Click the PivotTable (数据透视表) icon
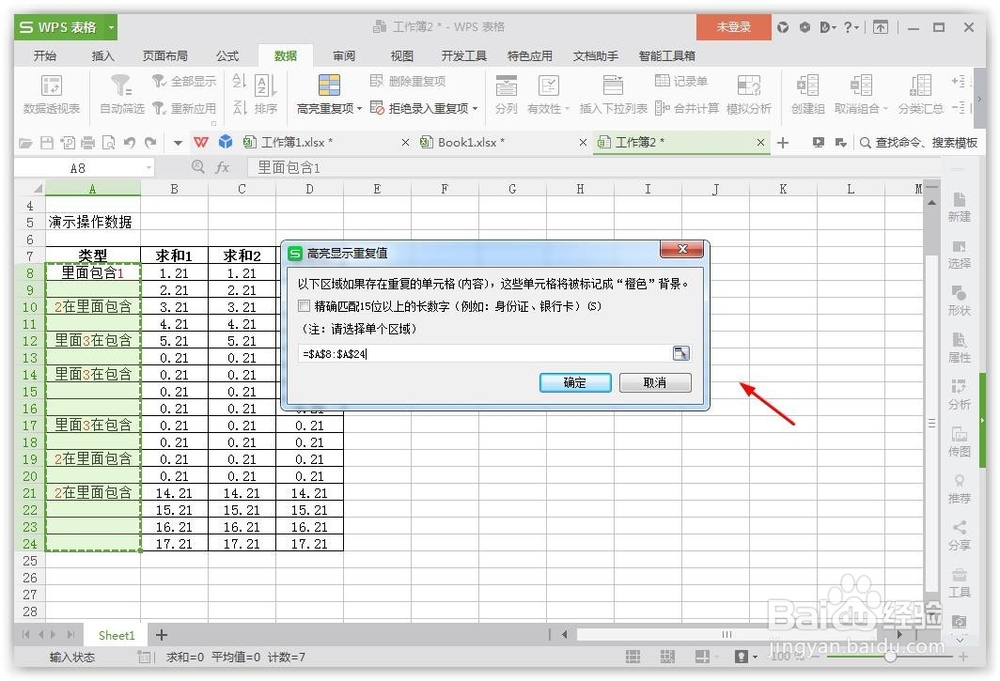Image resolution: width=1000 pixels, height=681 pixels. [51, 85]
